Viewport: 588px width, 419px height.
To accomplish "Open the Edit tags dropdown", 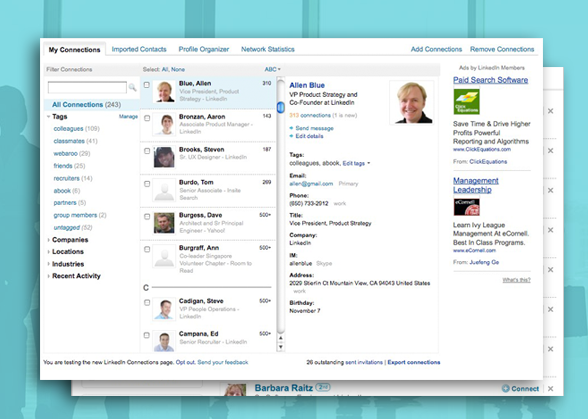I will pyautogui.click(x=356, y=163).
